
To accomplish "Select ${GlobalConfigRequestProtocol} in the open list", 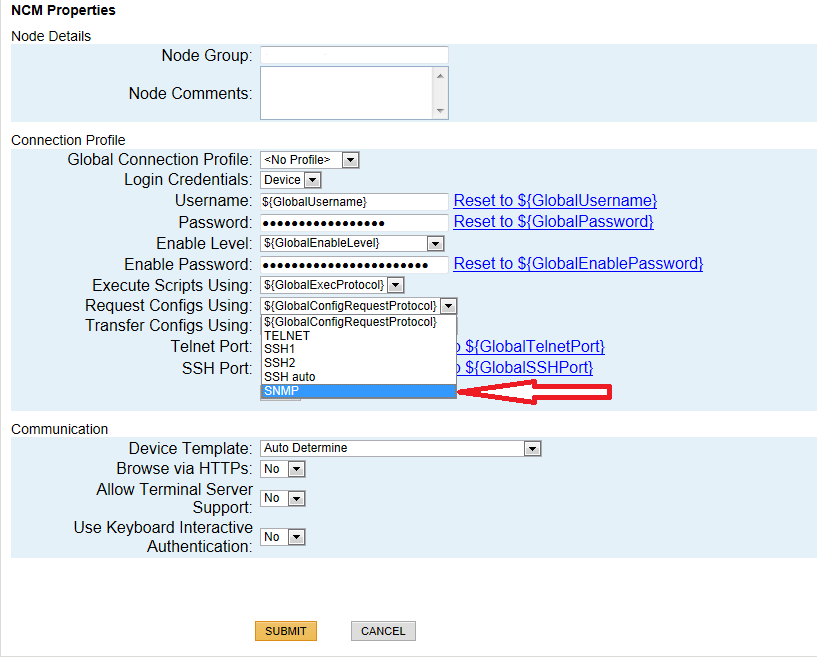I will click(x=358, y=322).
